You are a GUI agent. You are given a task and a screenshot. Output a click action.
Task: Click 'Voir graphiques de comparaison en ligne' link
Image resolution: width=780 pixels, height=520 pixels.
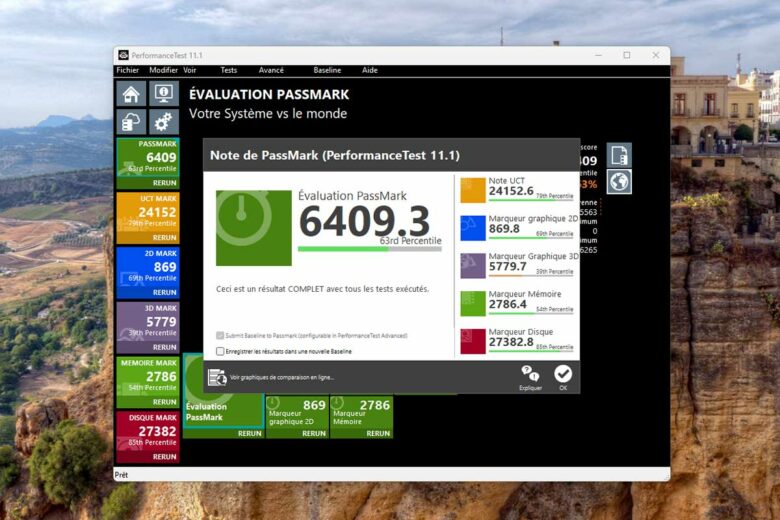pos(282,378)
